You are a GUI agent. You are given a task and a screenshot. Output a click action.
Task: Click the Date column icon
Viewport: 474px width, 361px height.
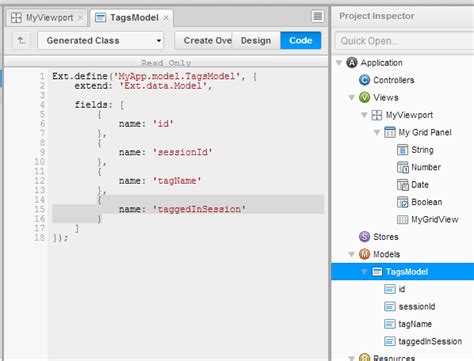[402, 185]
